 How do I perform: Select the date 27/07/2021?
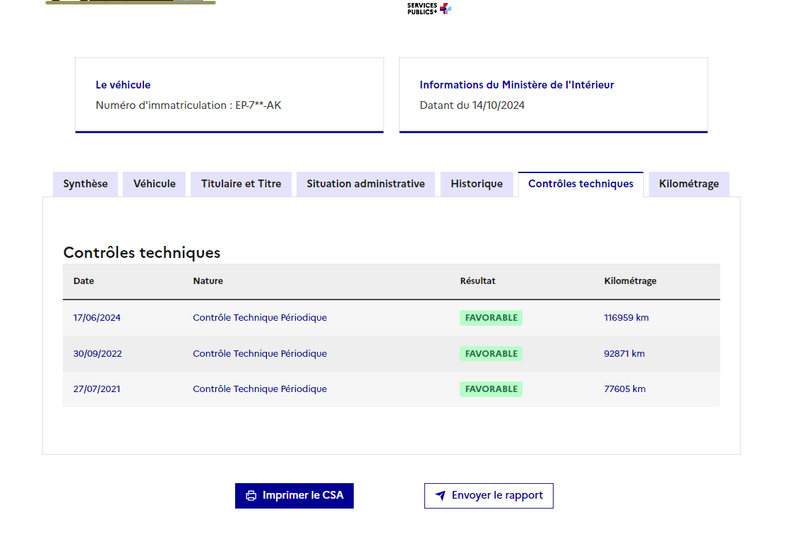pyautogui.click(x=97, y=389)
